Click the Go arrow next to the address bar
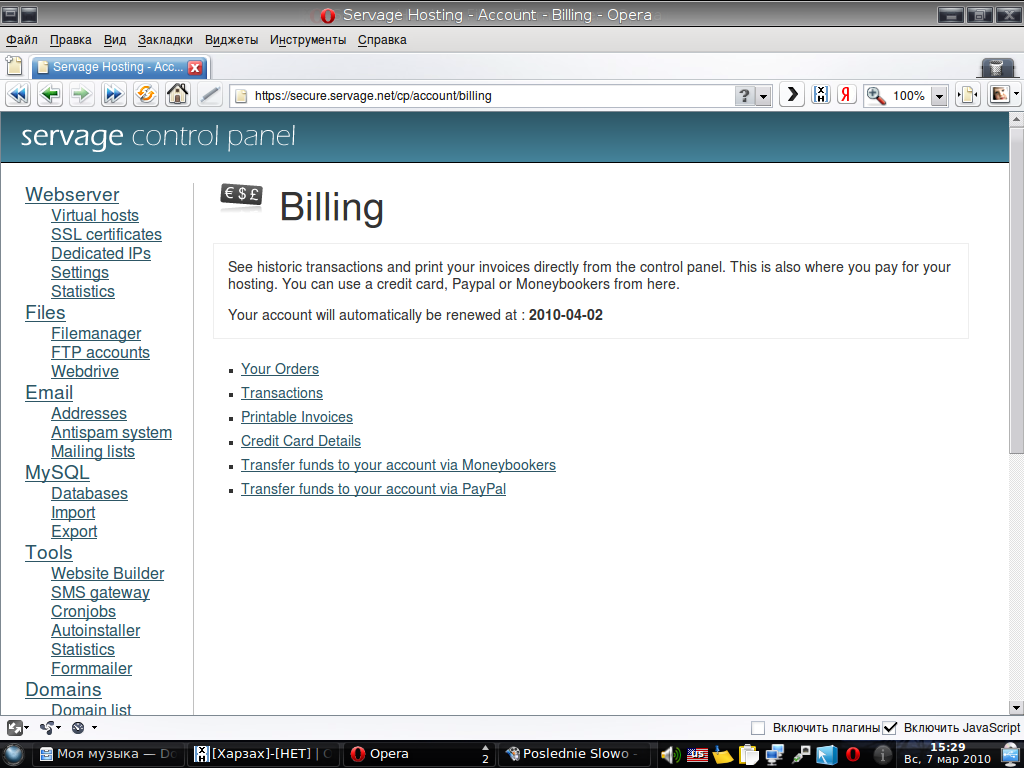The height and width of the screenshot is (768, 1024). point(792,95)
